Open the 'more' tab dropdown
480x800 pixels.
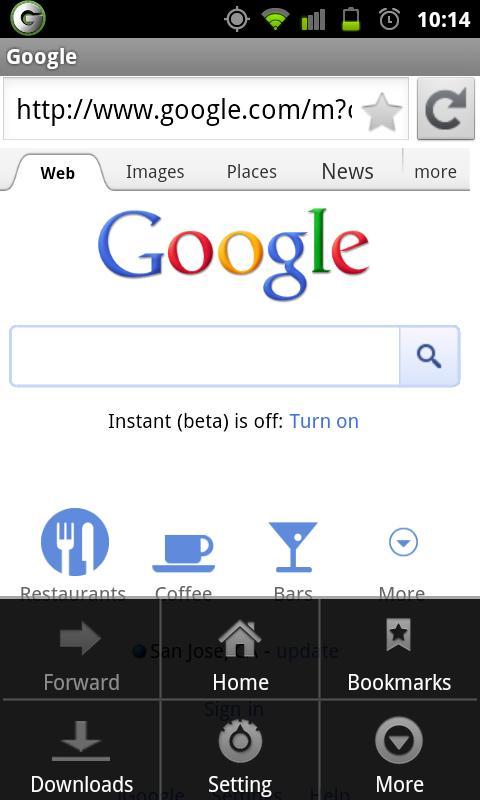pyautogui.click(x=435, y=171)
